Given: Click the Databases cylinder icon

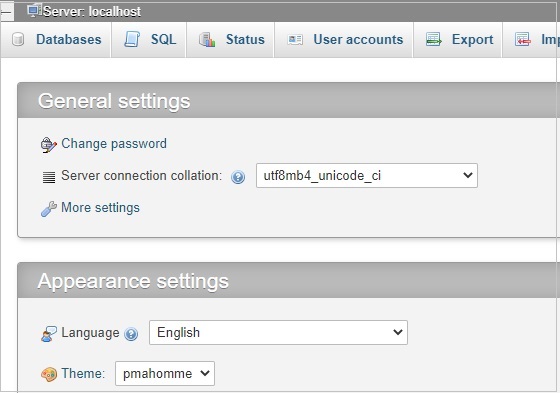Looking at the screenshot, I should pyautogui.click(x=18, y=39).
